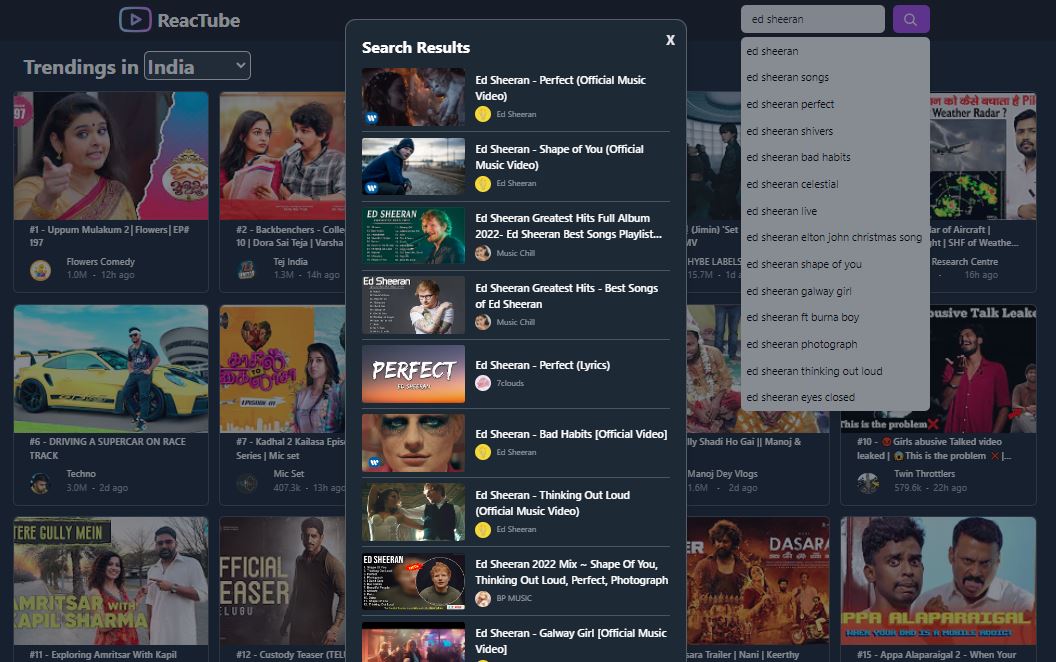1056x662 pixels.
Task: Open #7 Kadhal 2 Kailasa thumbnail
Action: tap(282, 368)
